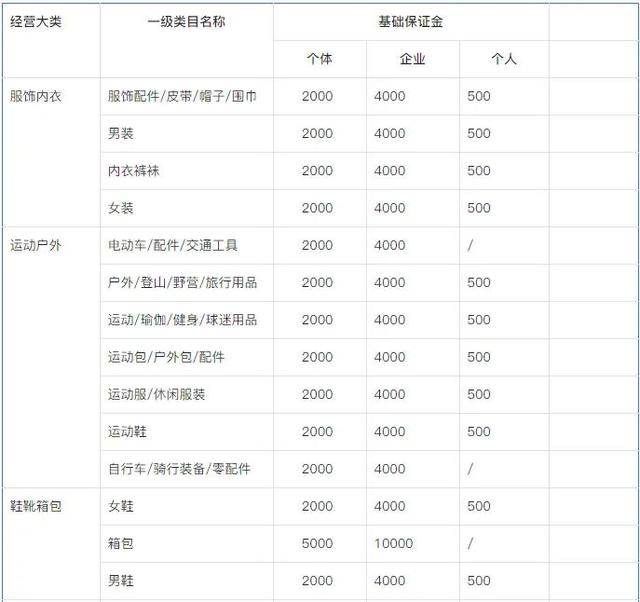Click 2000 in the 运动鞋 row
The width and height of the screenshot is (640, 602).
[317, 432]
